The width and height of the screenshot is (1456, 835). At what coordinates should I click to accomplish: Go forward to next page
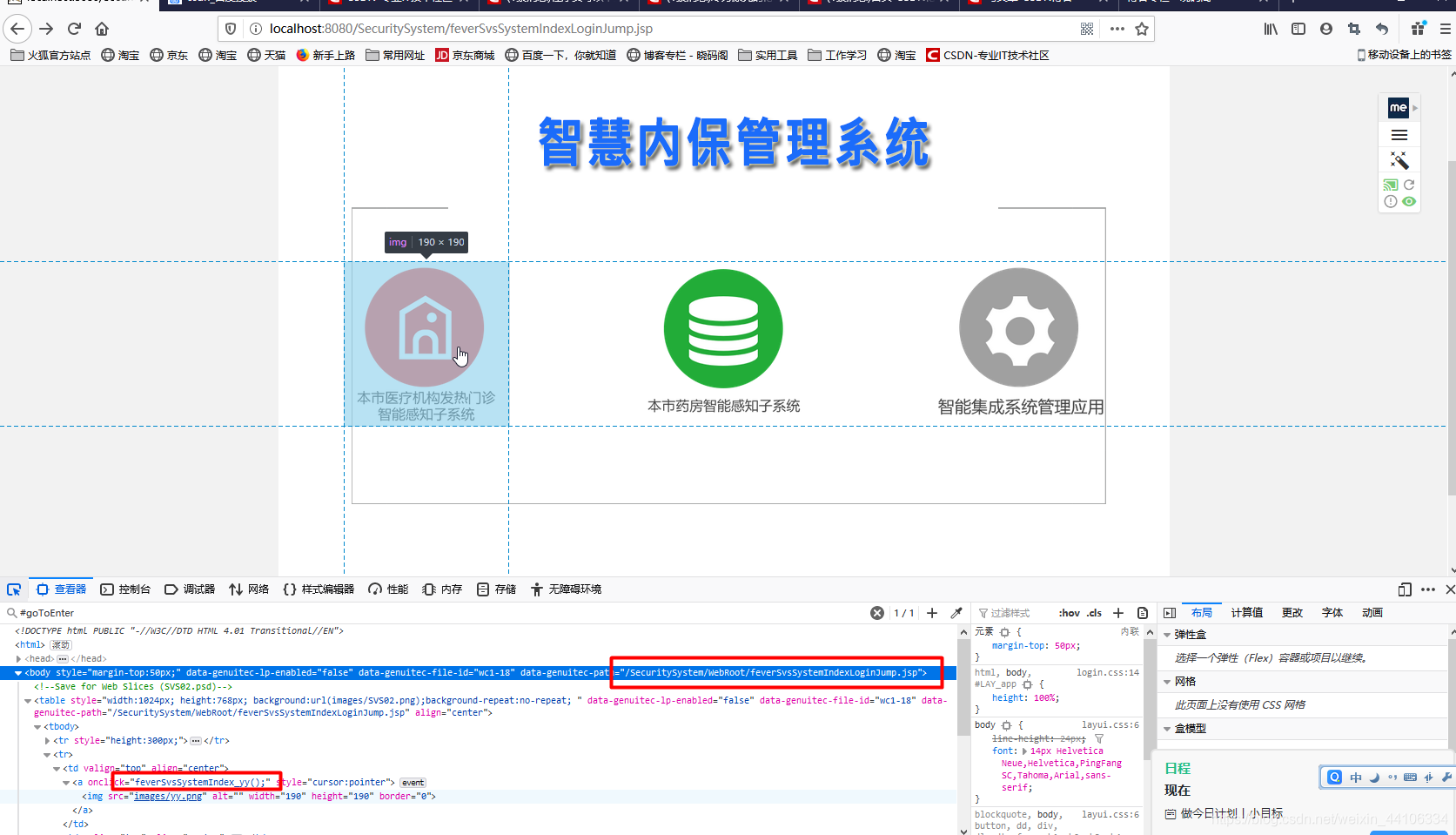click(x=46, y=29)
